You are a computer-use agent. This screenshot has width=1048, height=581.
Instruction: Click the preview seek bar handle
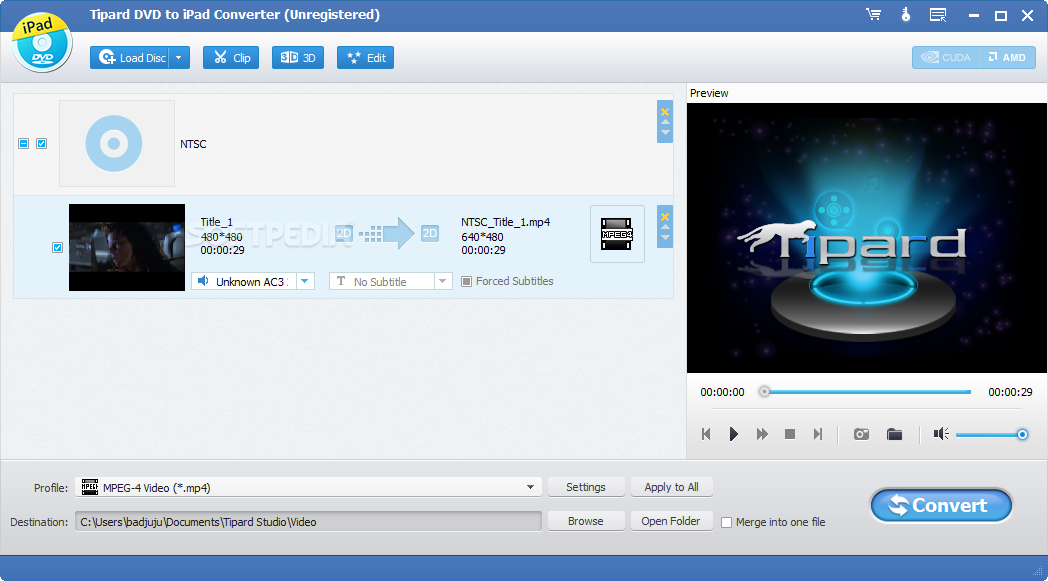pos(764,392)
